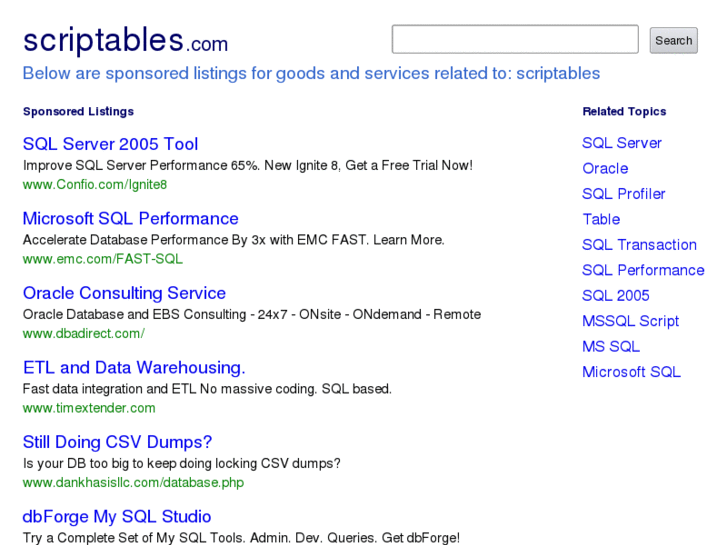Click the scriptables.com site title
The width and height of the screenshot is (727, 545).
pyautogui.click(x=125, y=41)
